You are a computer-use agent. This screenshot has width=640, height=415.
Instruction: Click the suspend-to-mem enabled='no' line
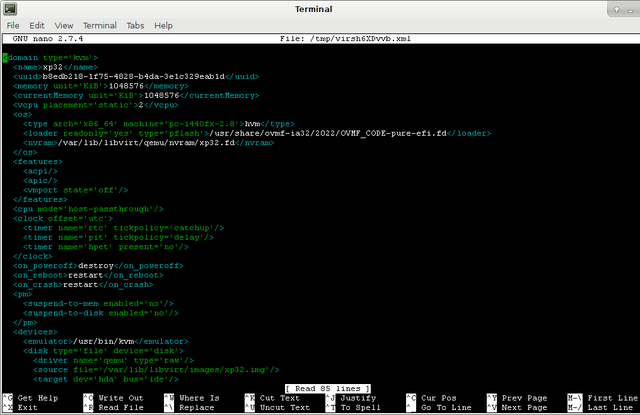98,304
